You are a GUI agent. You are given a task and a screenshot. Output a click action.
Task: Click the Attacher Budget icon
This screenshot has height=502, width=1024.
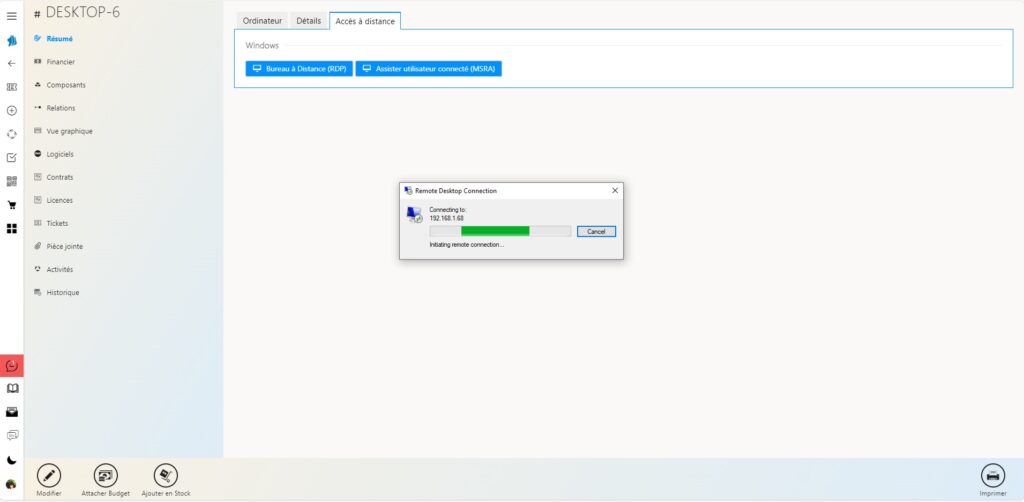106,476
